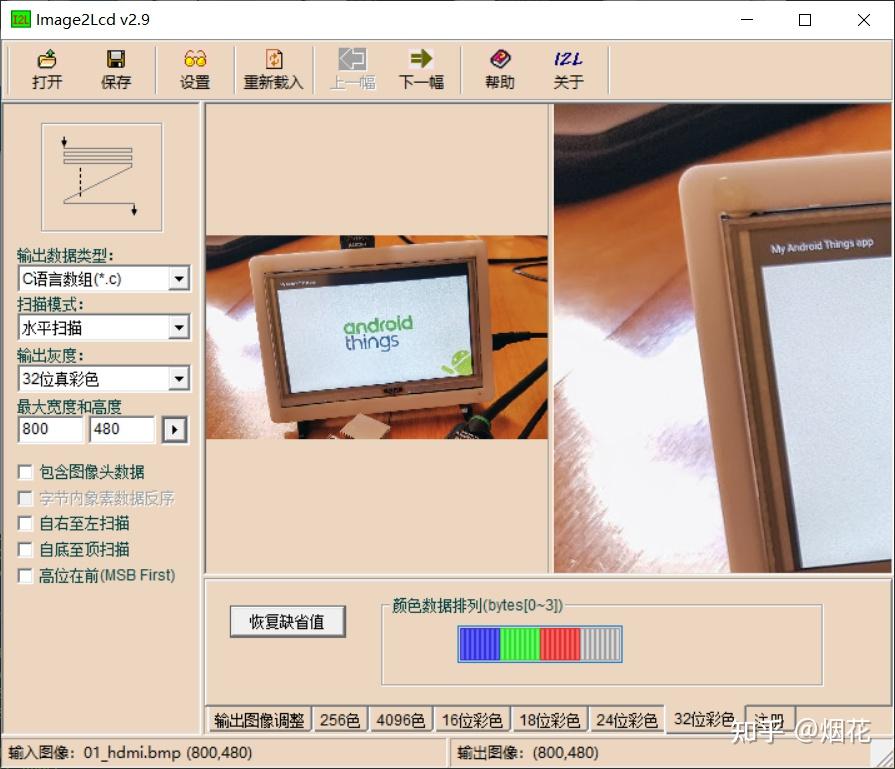Show About dialog via the IZL 关于 icon
This screenshot has height=769, width=895.
pos(567,69)
